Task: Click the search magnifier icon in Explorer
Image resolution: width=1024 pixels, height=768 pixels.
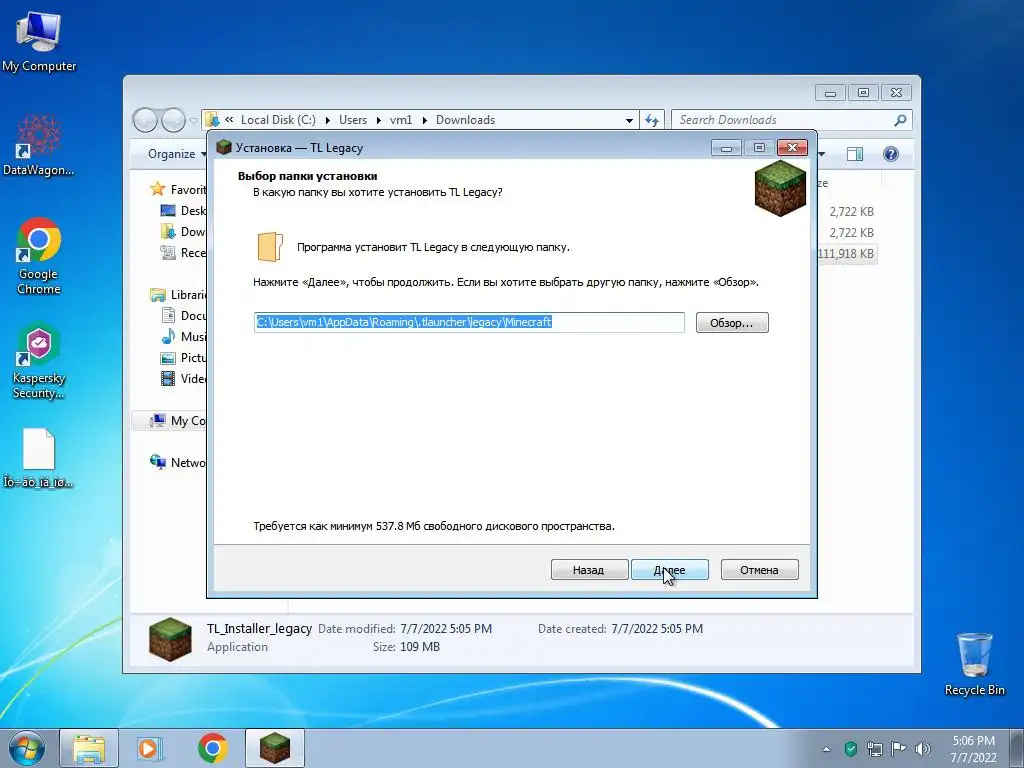Action: pos(901,120)
